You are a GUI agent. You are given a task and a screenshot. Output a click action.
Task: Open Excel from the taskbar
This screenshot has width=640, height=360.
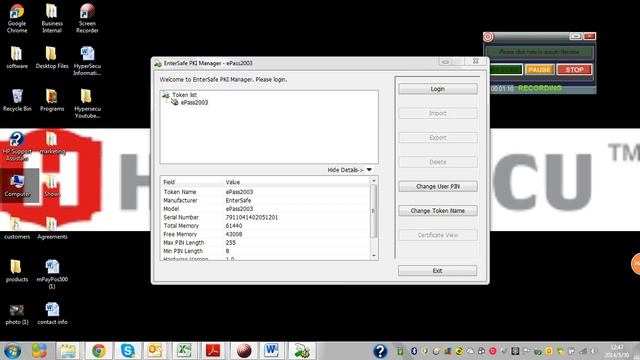click(184, 351)
